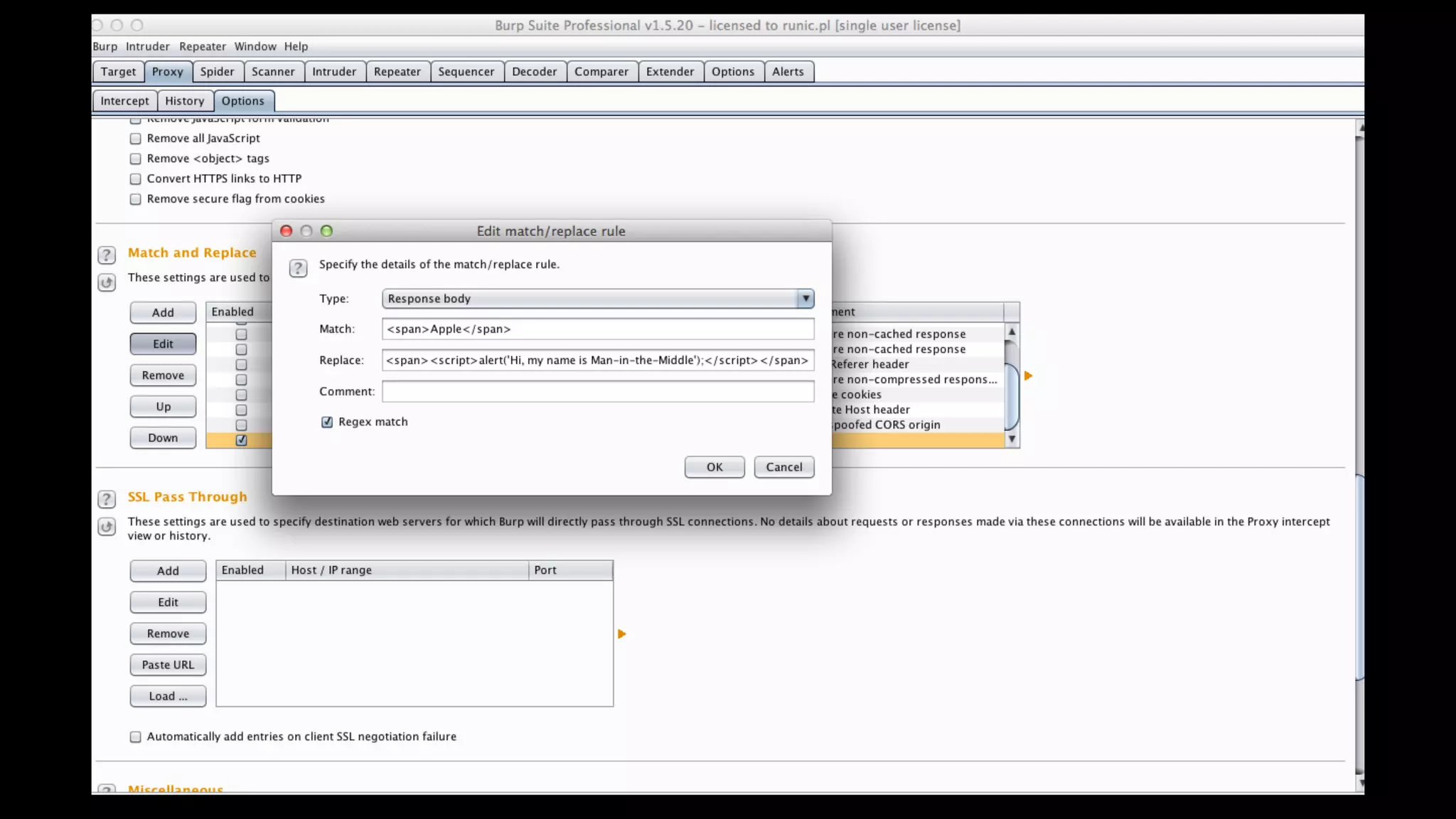
Task: Enable Remove all JavaScript option
Action: tap(136, 139)
